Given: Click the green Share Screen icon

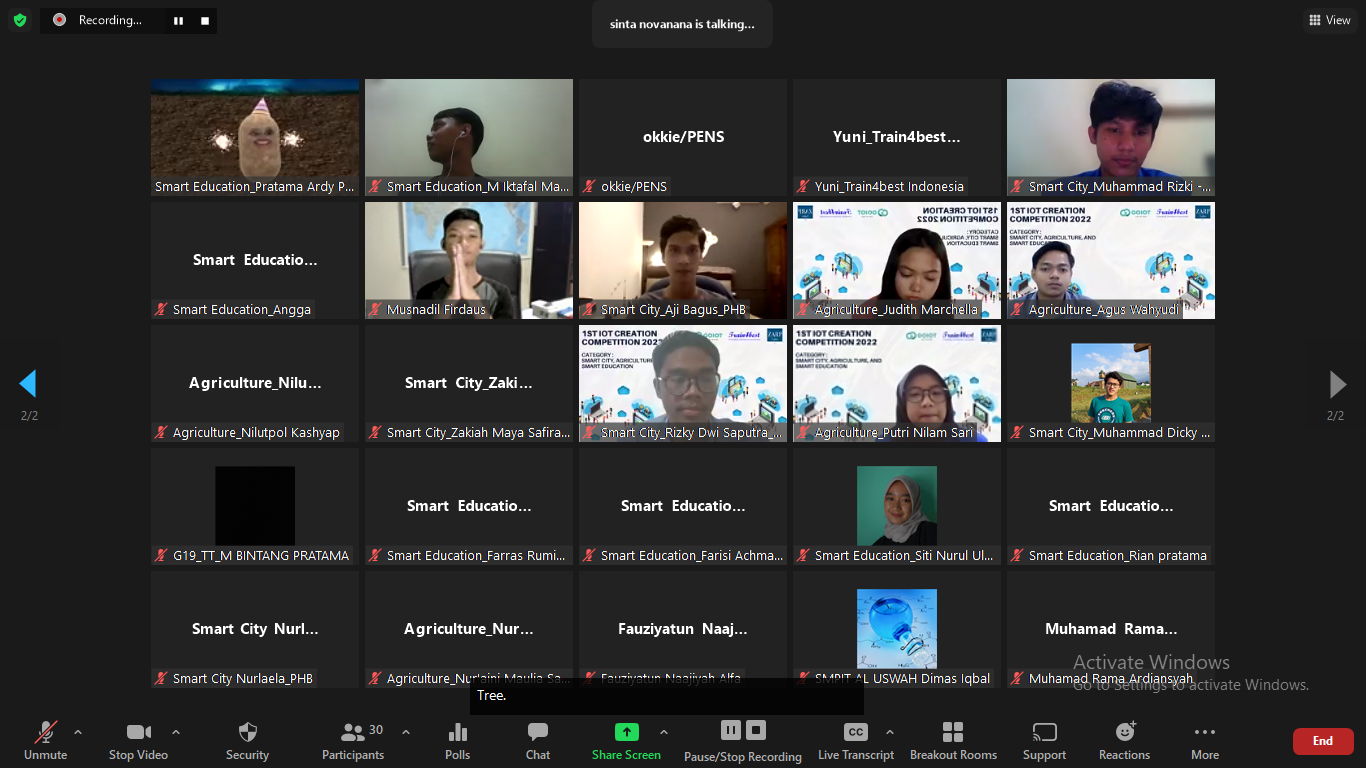Looking at the screenshot, I should (626, 732).
